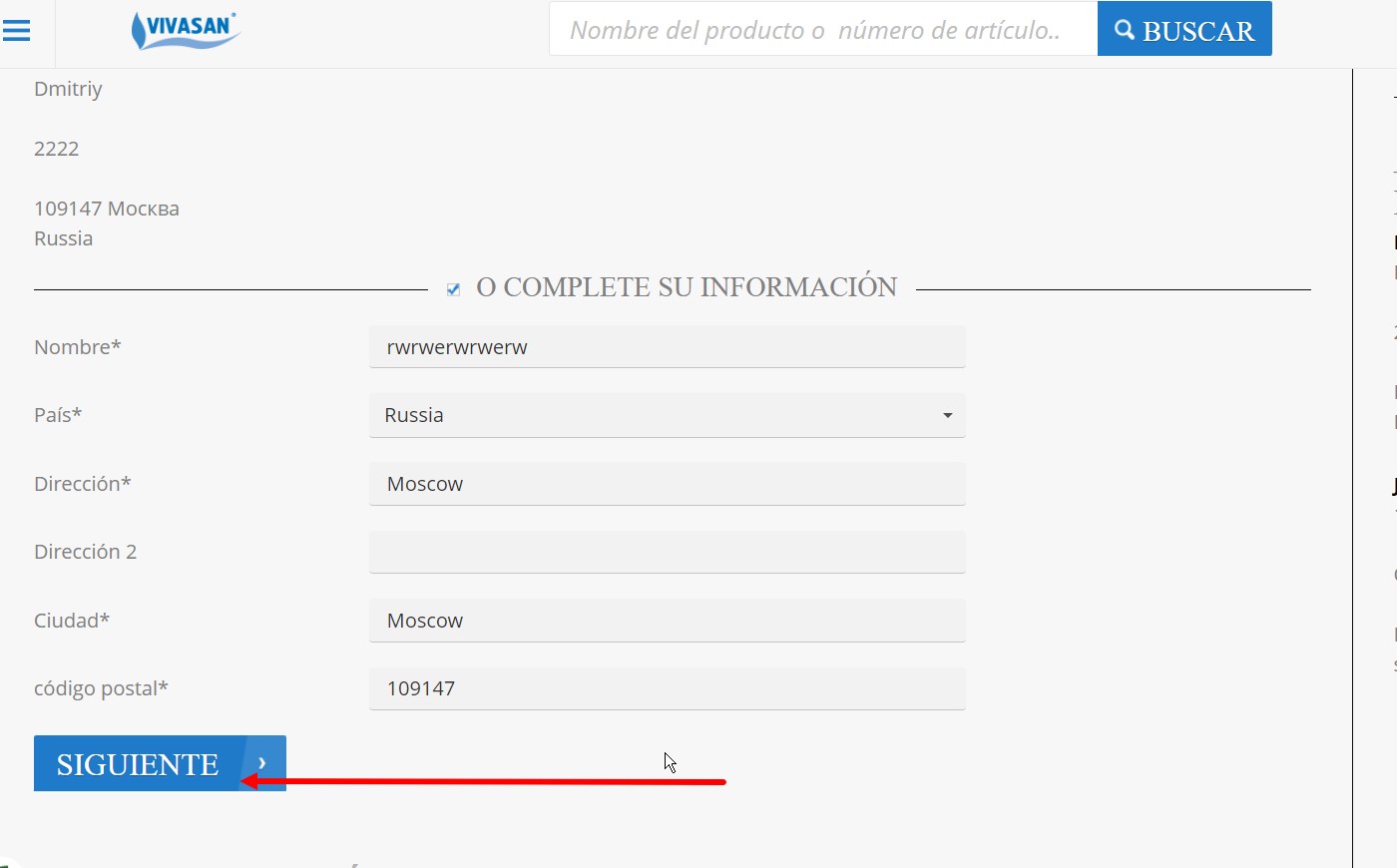Click the 'Ciudad*' label

coord(72,621)
